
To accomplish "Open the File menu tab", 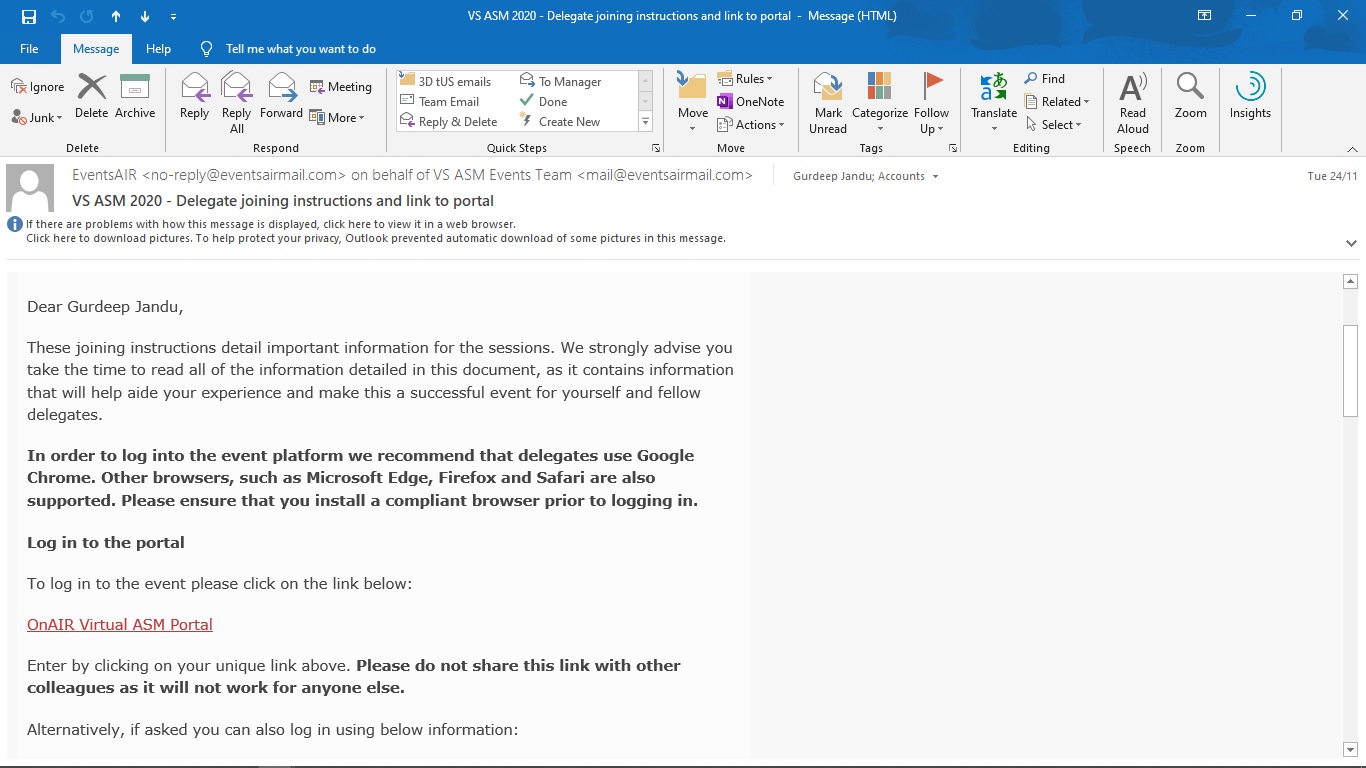I will [x=29, y=49].
